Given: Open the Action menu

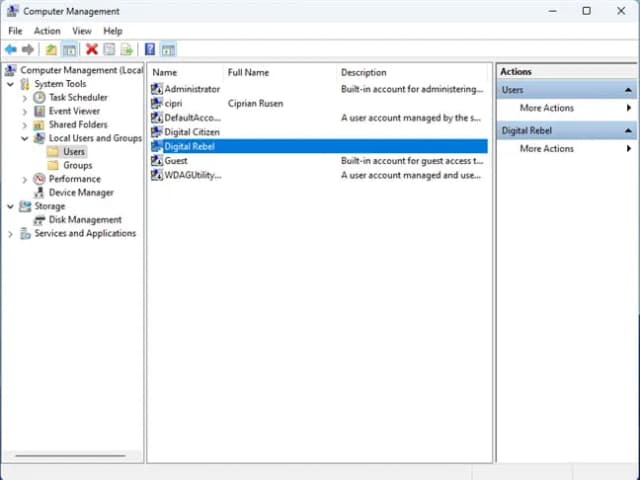Looking at the screenshot, I should [x=47, y=31].
